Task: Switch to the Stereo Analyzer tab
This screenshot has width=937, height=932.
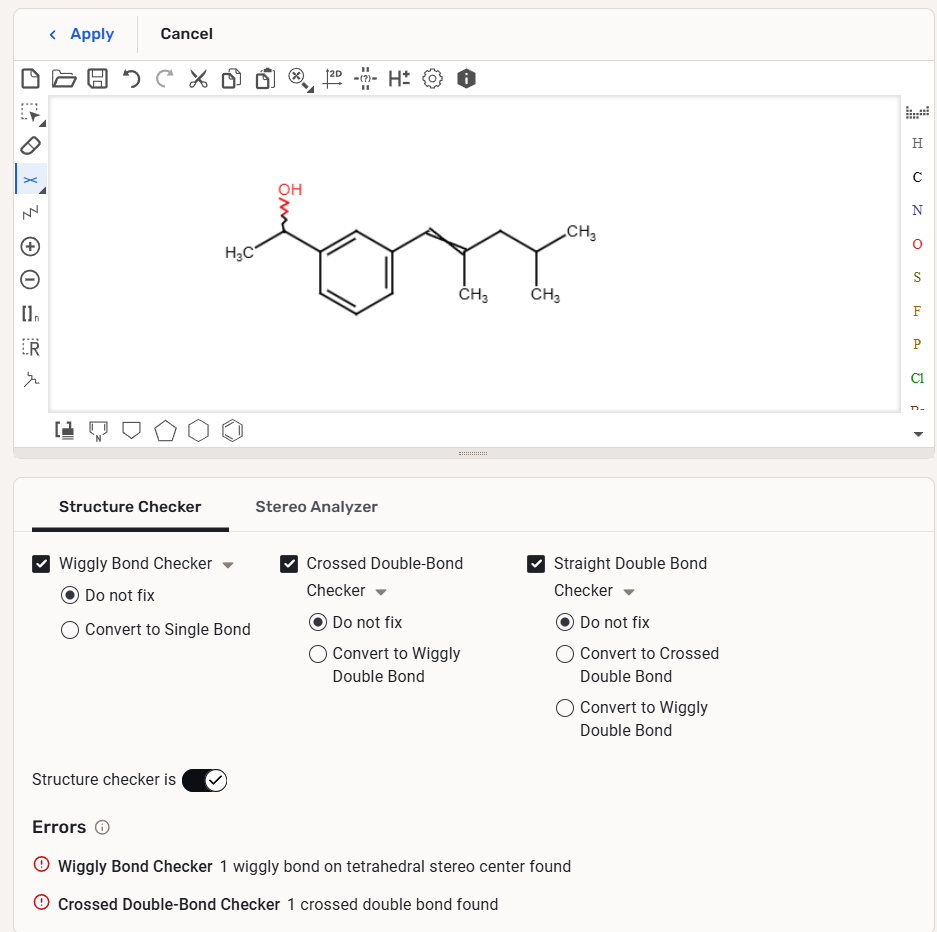Action: [x=316, y=507]
